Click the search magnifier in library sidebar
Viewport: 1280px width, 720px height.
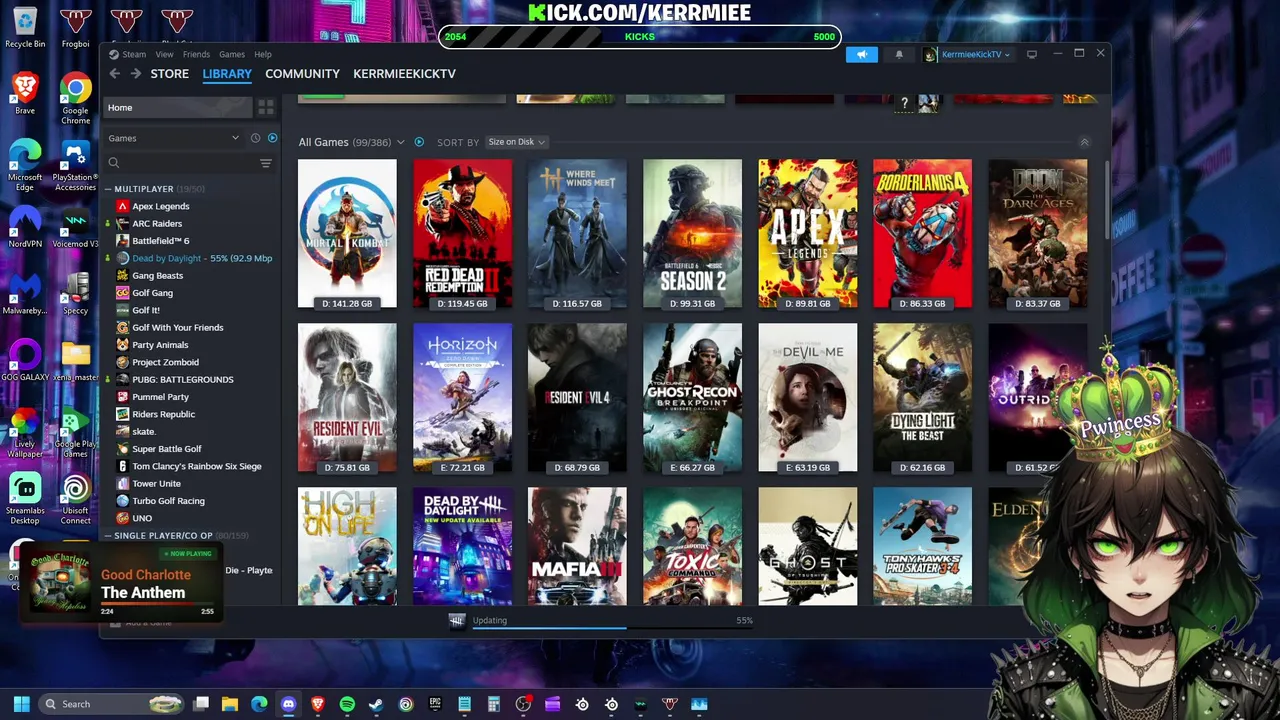point(114,163)
